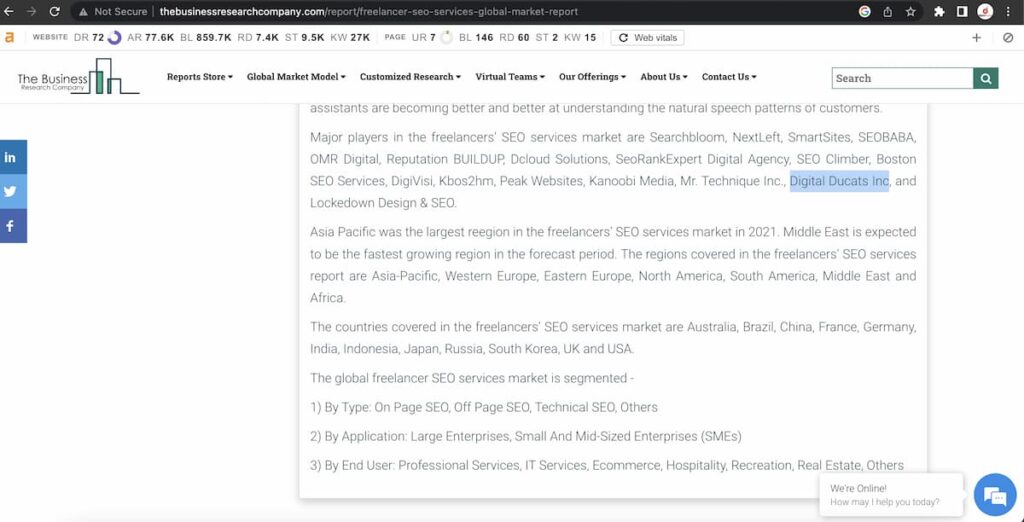Click the page UR 7 metric

click(x=432, y=37)
